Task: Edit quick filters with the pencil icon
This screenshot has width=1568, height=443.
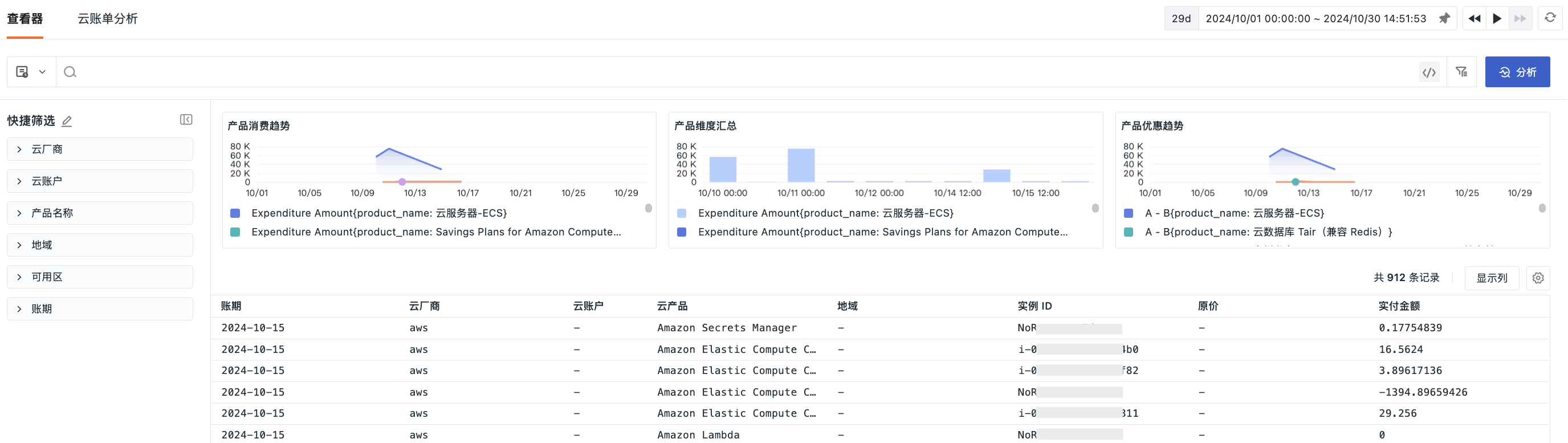Action: 67,121
